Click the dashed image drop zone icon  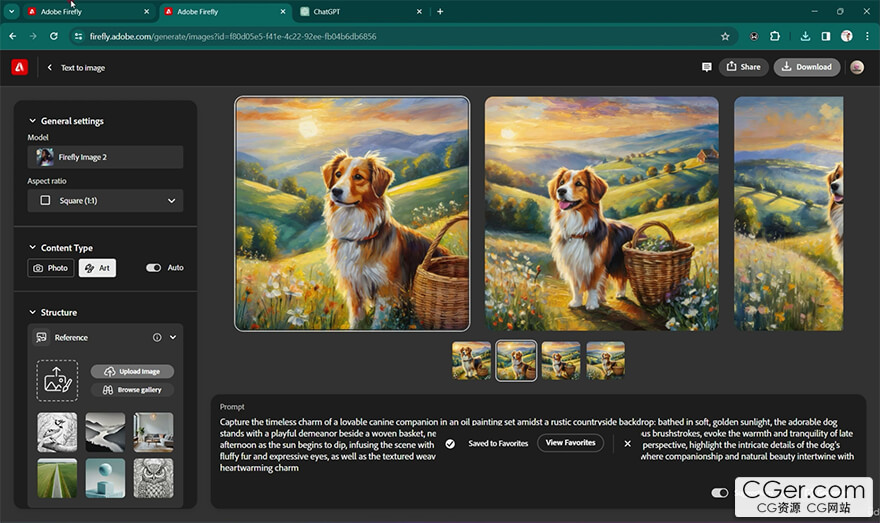(57, 380)
